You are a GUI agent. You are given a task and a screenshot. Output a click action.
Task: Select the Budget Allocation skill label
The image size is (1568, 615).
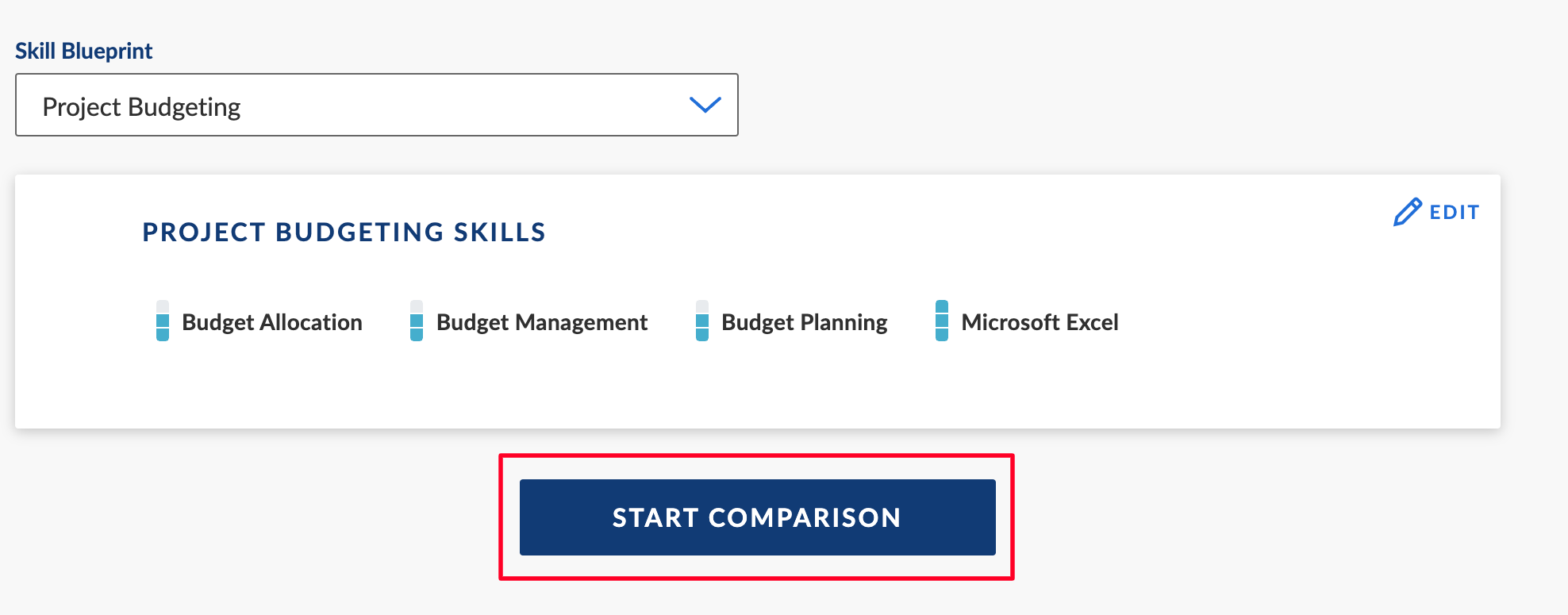pos(272,322)
